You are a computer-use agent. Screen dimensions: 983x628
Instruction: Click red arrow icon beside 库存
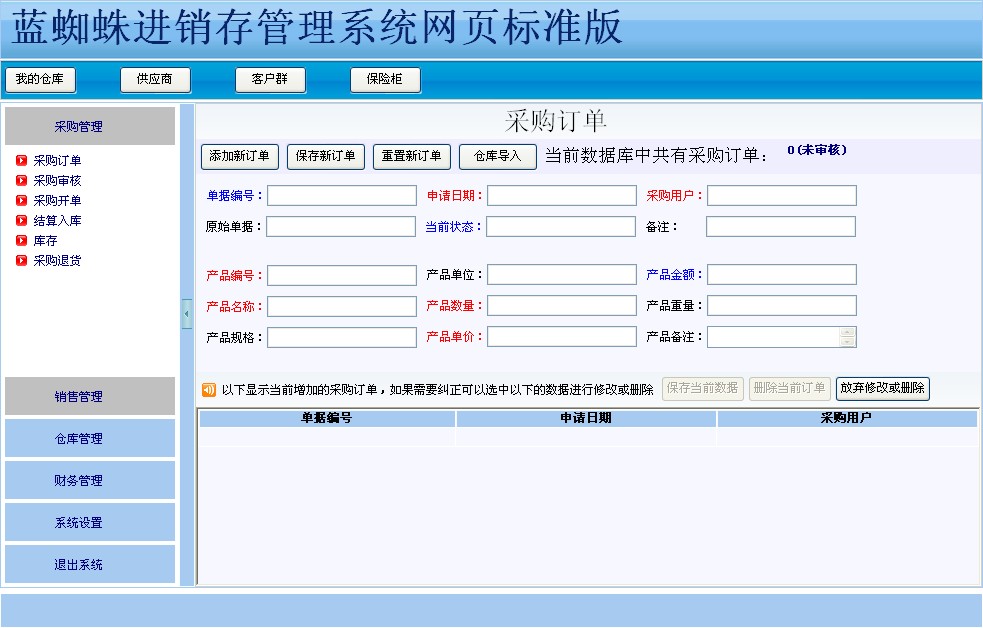coord(21,241)
